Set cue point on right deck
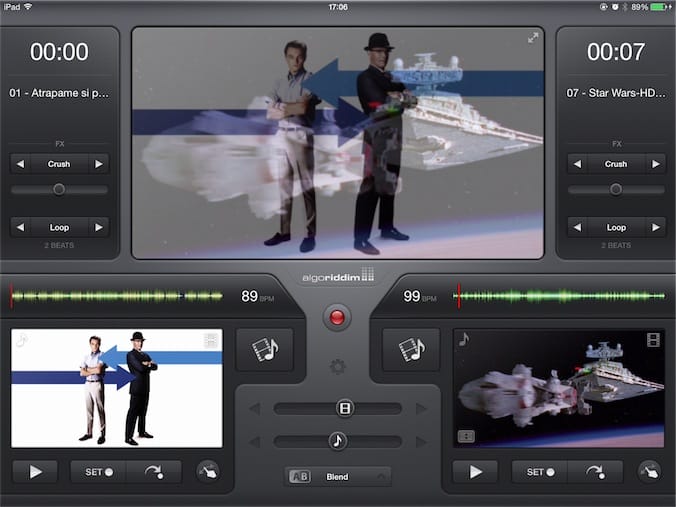 pos(538,472)
